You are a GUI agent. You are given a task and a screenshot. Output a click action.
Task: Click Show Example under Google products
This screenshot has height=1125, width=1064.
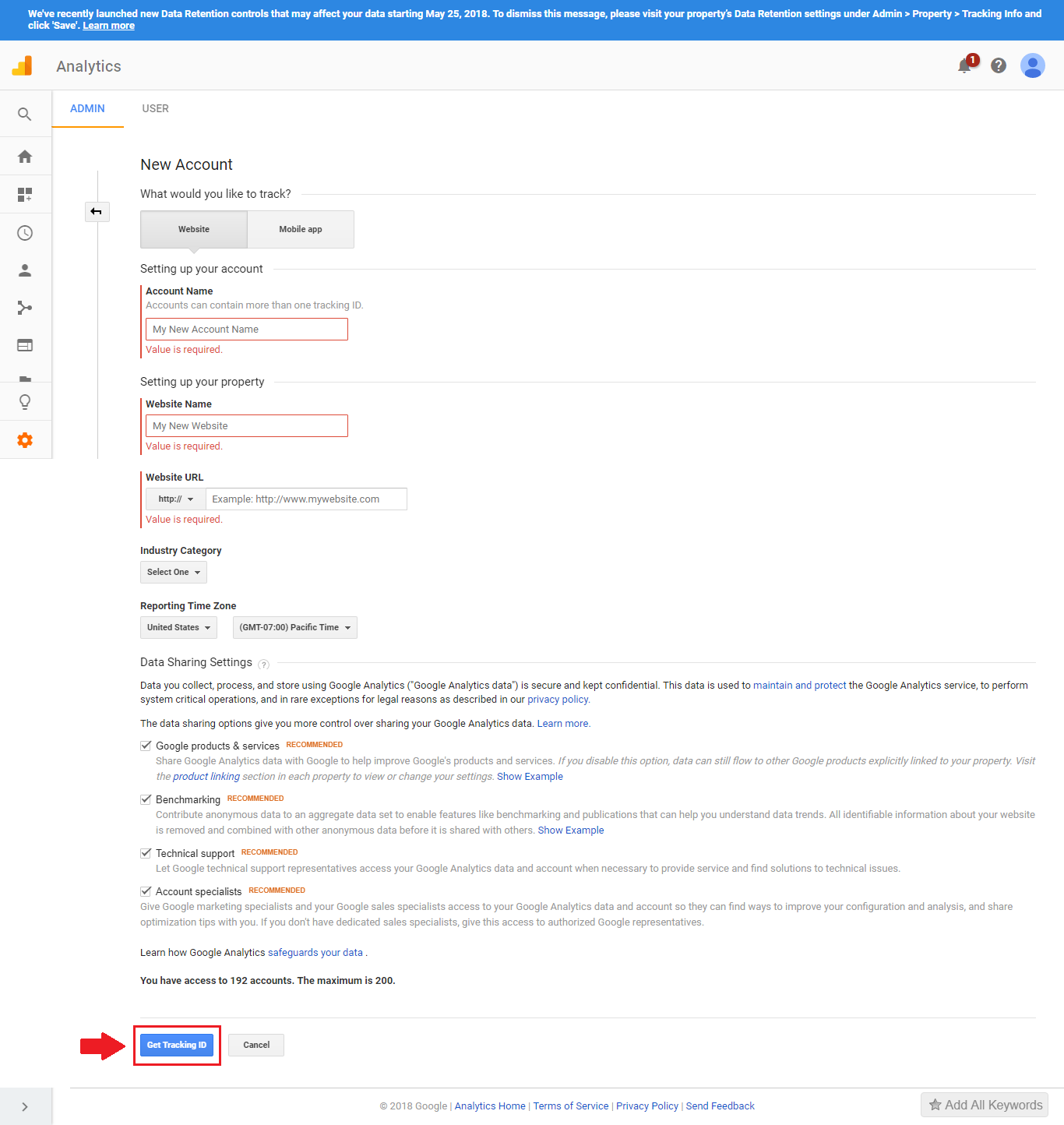pos(530,777)
